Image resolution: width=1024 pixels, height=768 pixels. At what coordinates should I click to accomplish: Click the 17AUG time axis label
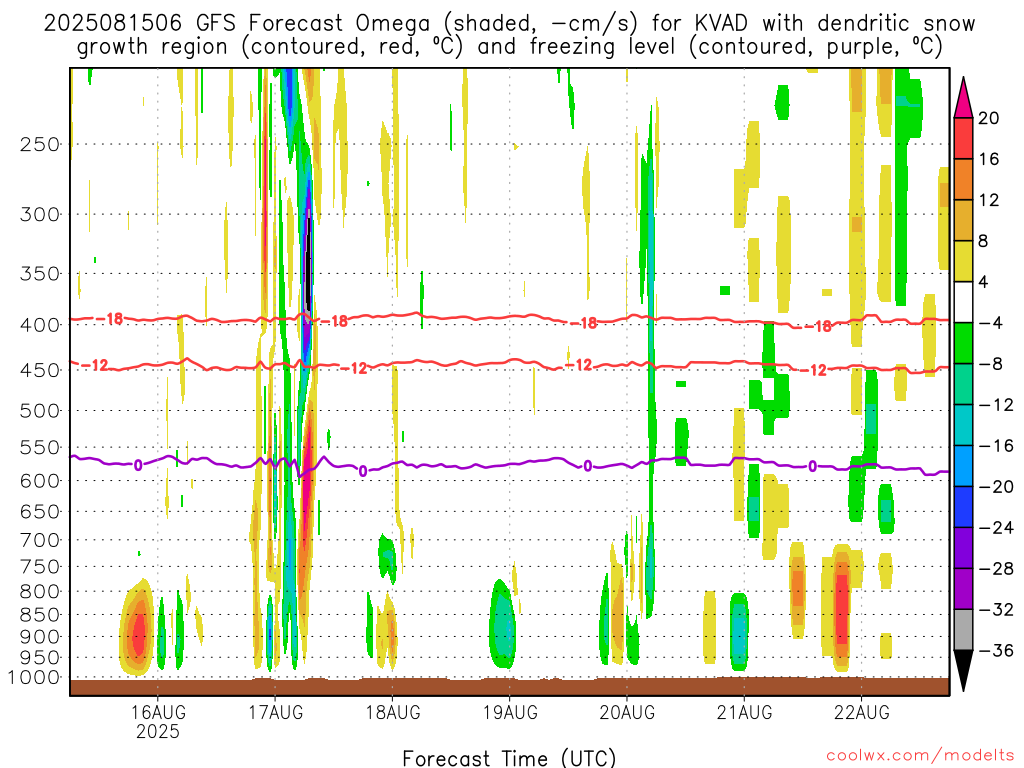275,712
